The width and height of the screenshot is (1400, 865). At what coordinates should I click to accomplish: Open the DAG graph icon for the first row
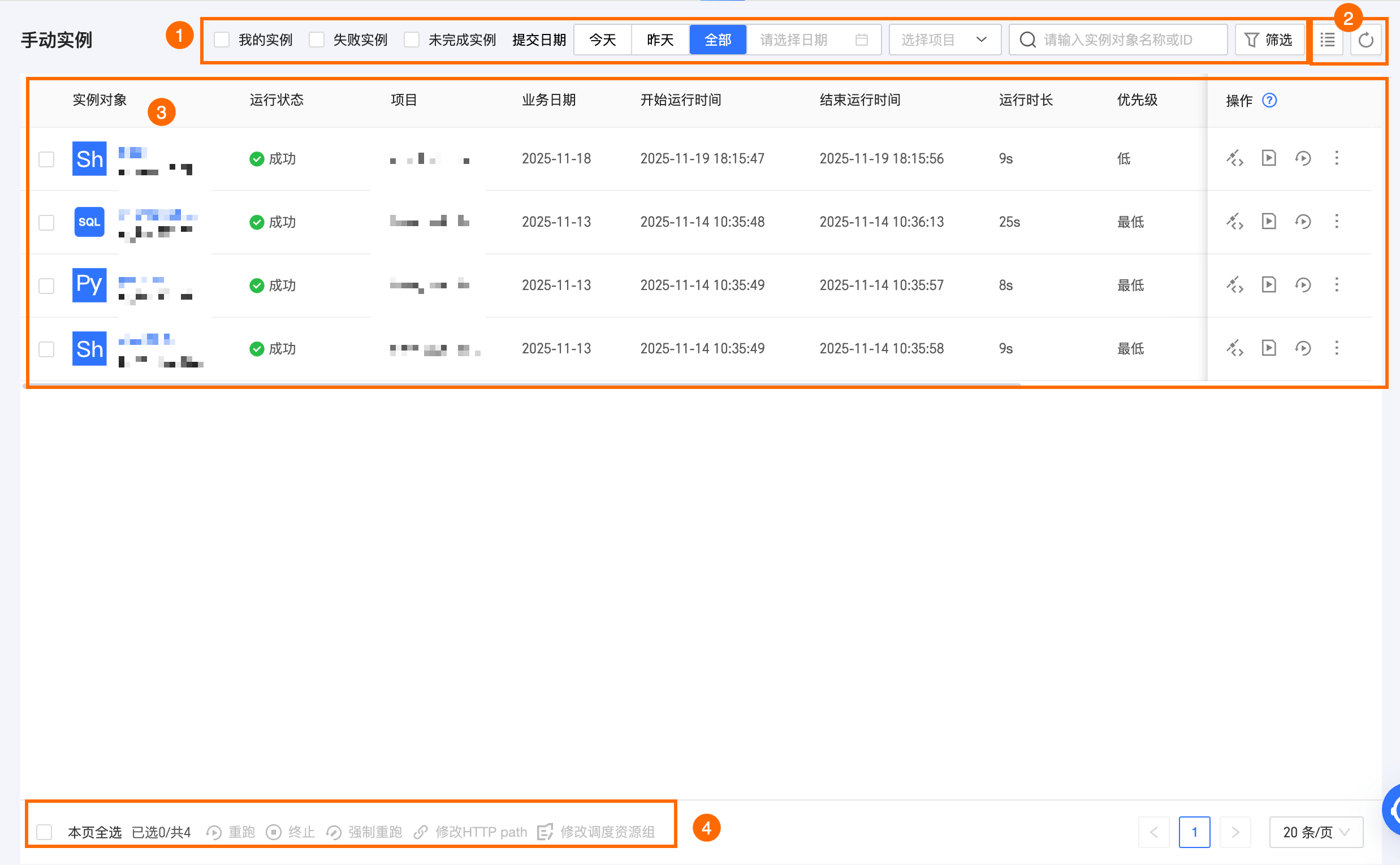coord(1235,158)
